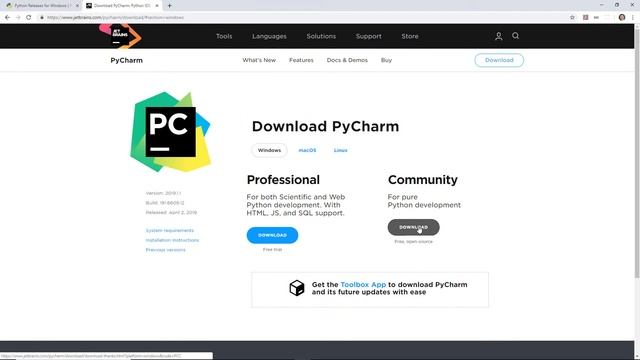The width and height of the screenshot is (640, 360).
Task: Open the Buy page
Action: pyautogui.click(x=386, y=60)
